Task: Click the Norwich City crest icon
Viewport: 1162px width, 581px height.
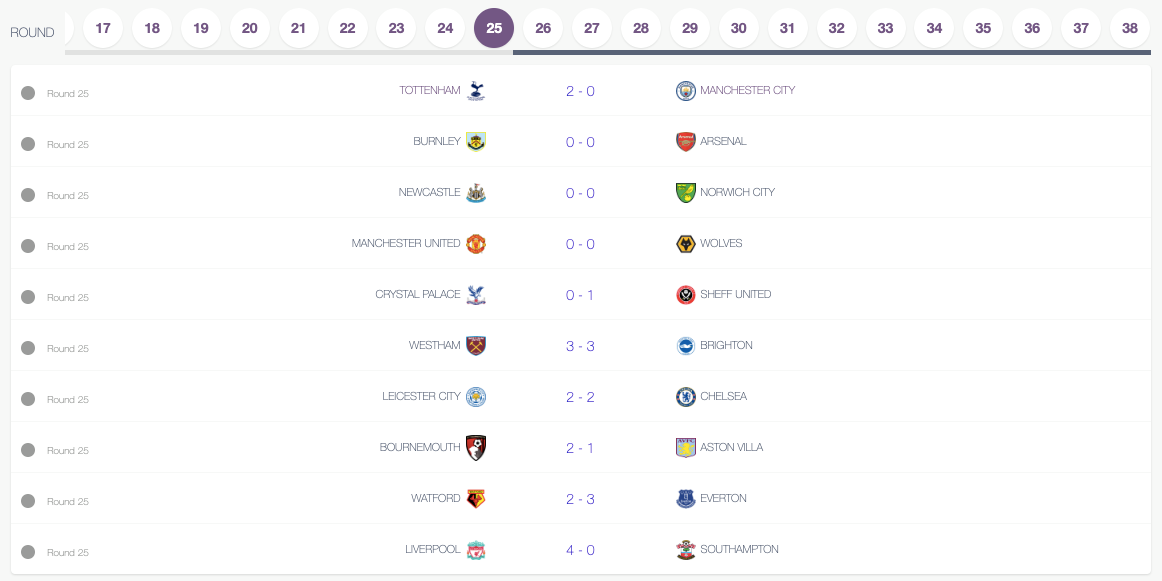Action: (685, 193)
